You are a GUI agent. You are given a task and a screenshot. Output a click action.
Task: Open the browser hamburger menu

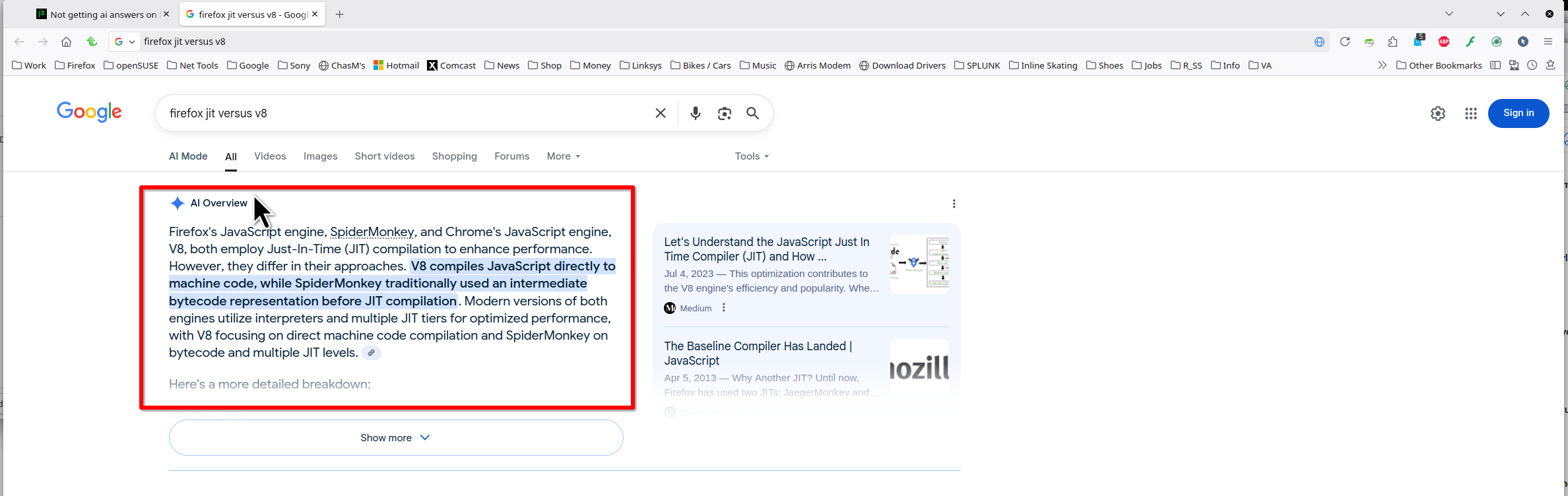(x=1548, y=42)
